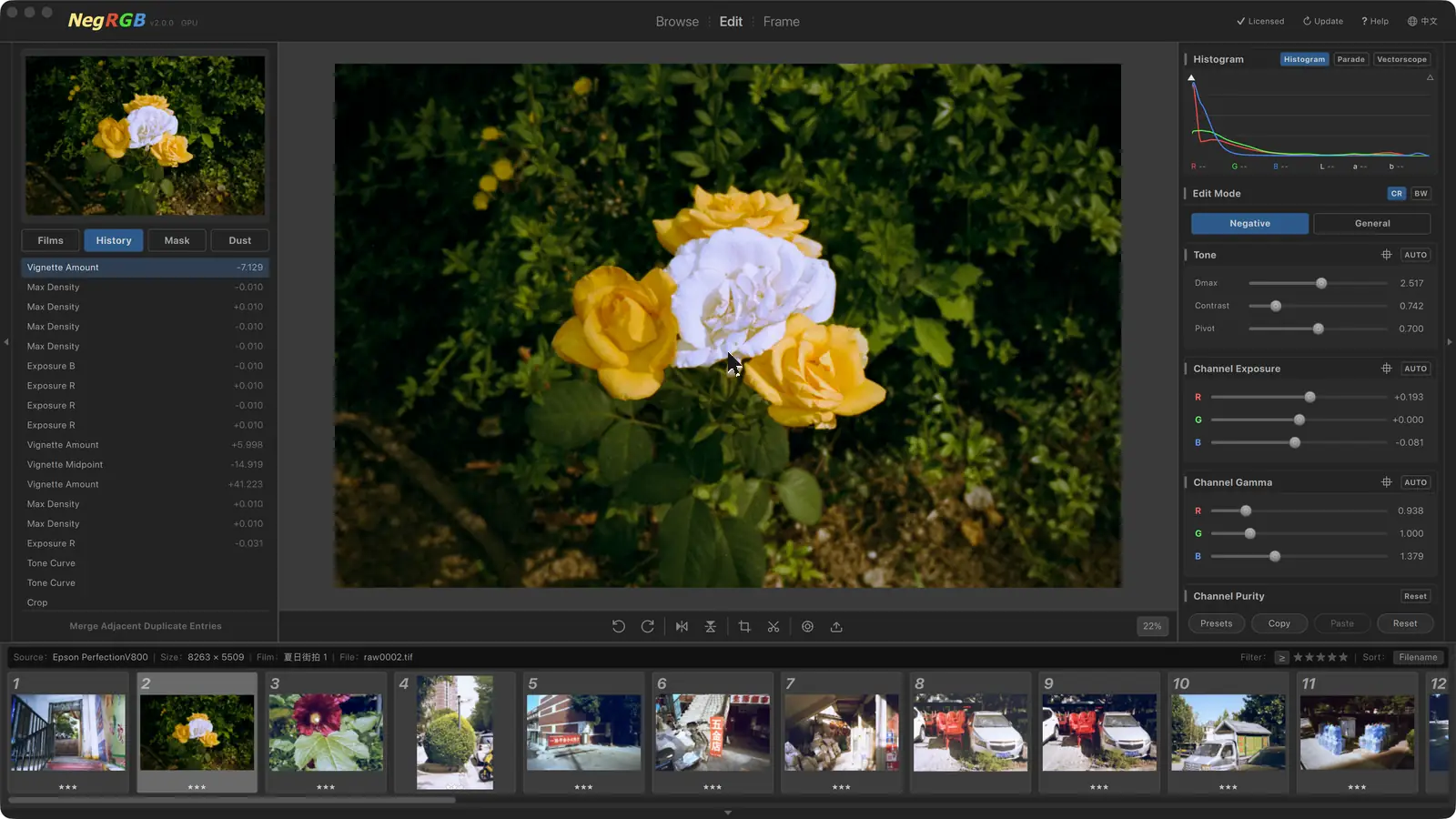
Task: Click the Dmax slider handle
Action: [x=1321, y=283]
